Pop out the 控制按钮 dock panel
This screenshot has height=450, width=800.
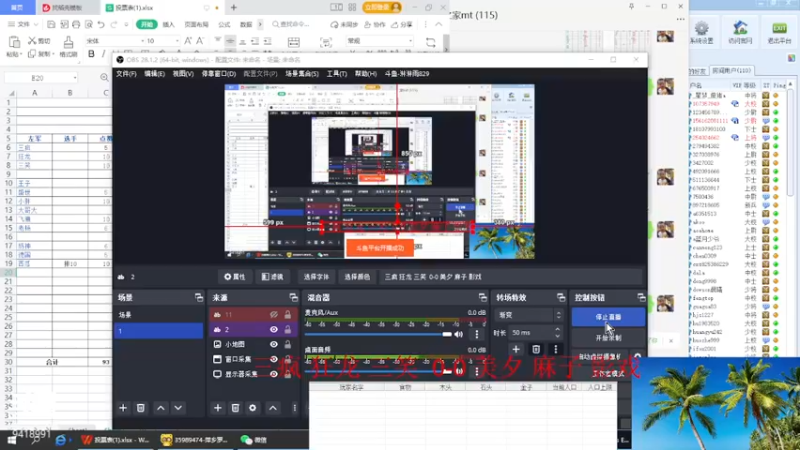coord(641,297)
